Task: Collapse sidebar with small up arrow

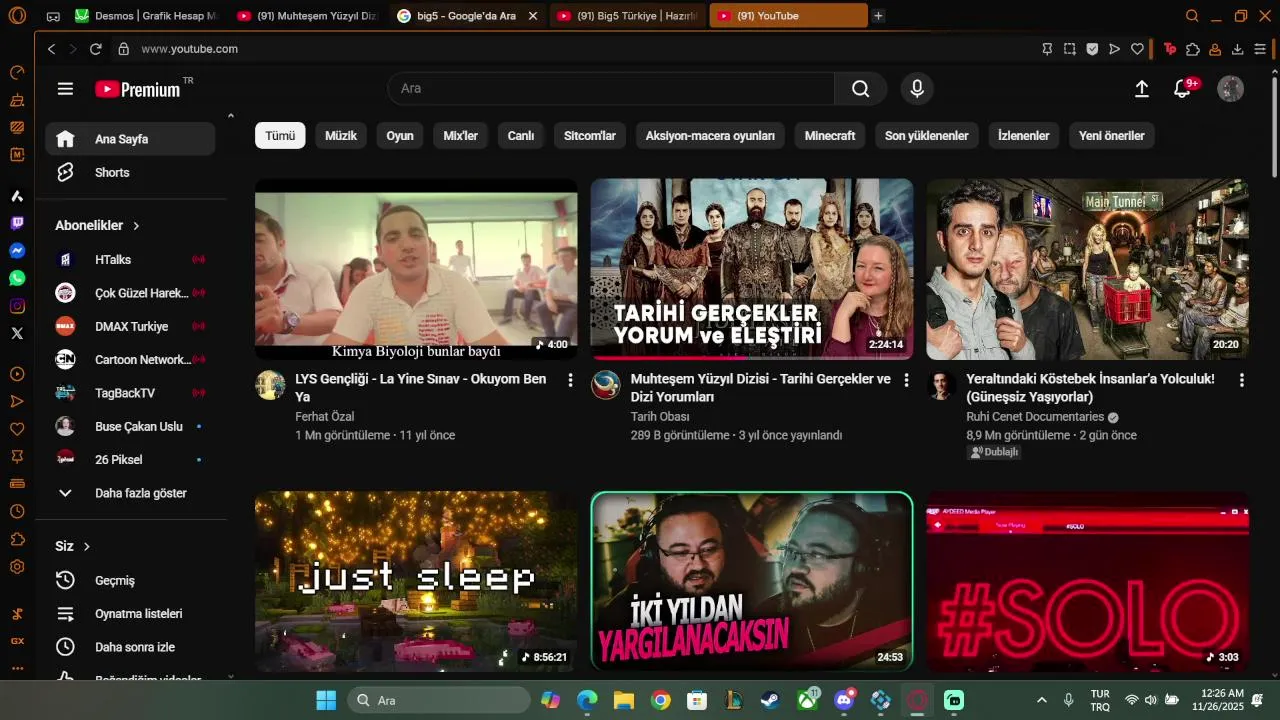Action: (231, 116)
